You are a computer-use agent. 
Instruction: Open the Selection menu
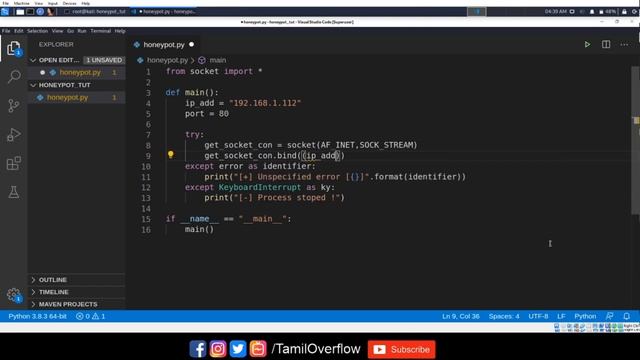[38, 31]
